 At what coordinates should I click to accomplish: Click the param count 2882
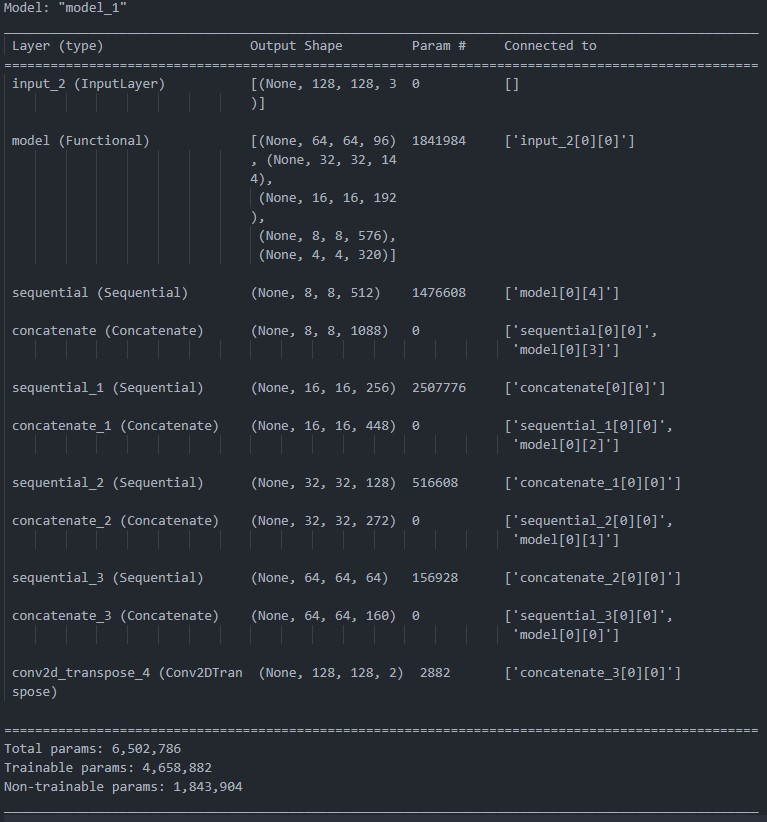[x=435, y=673]
